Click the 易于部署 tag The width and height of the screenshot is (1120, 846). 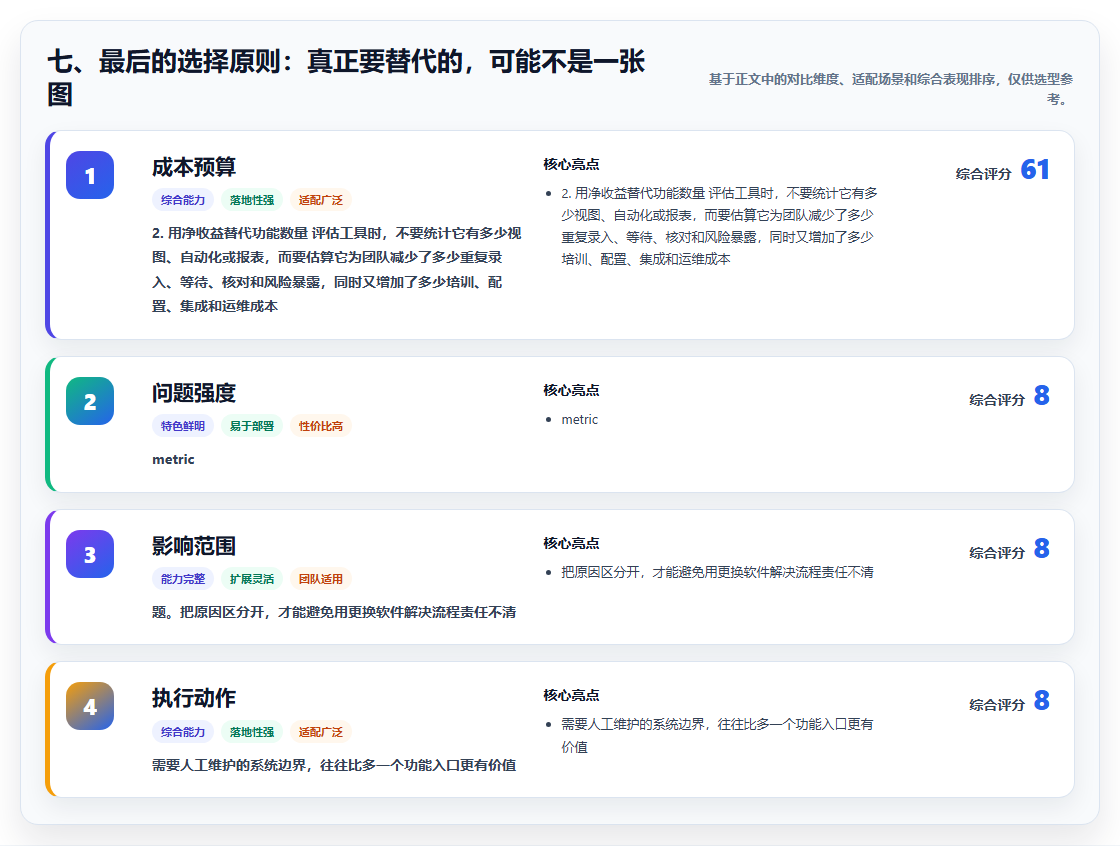coord(252,426)
